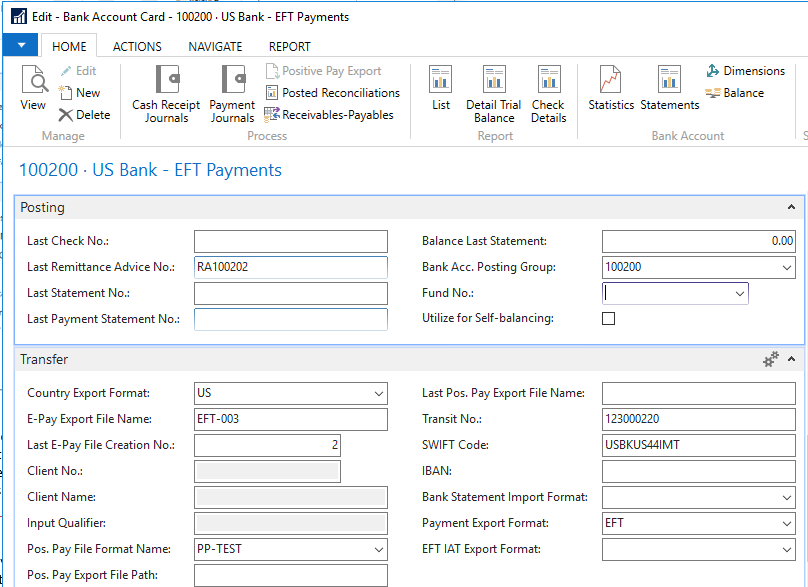The height and width of the screenshot is (587, 808).
Task: Toggle the Utilize for Self-balancing checkbox
Action: pyautogui.click(x=609, y=319)
